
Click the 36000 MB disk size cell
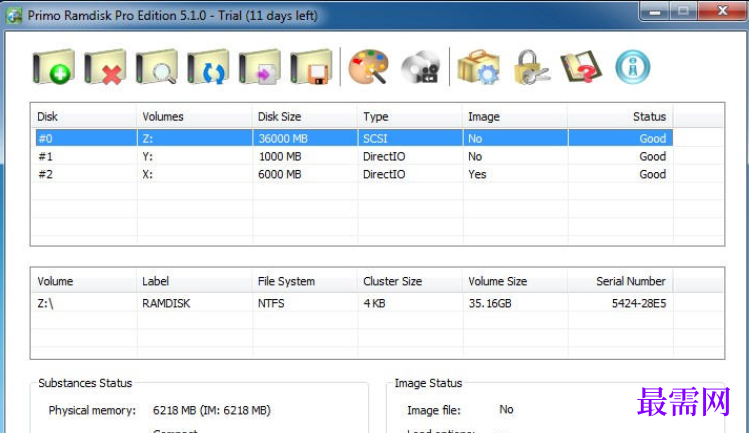pos(283,139)
